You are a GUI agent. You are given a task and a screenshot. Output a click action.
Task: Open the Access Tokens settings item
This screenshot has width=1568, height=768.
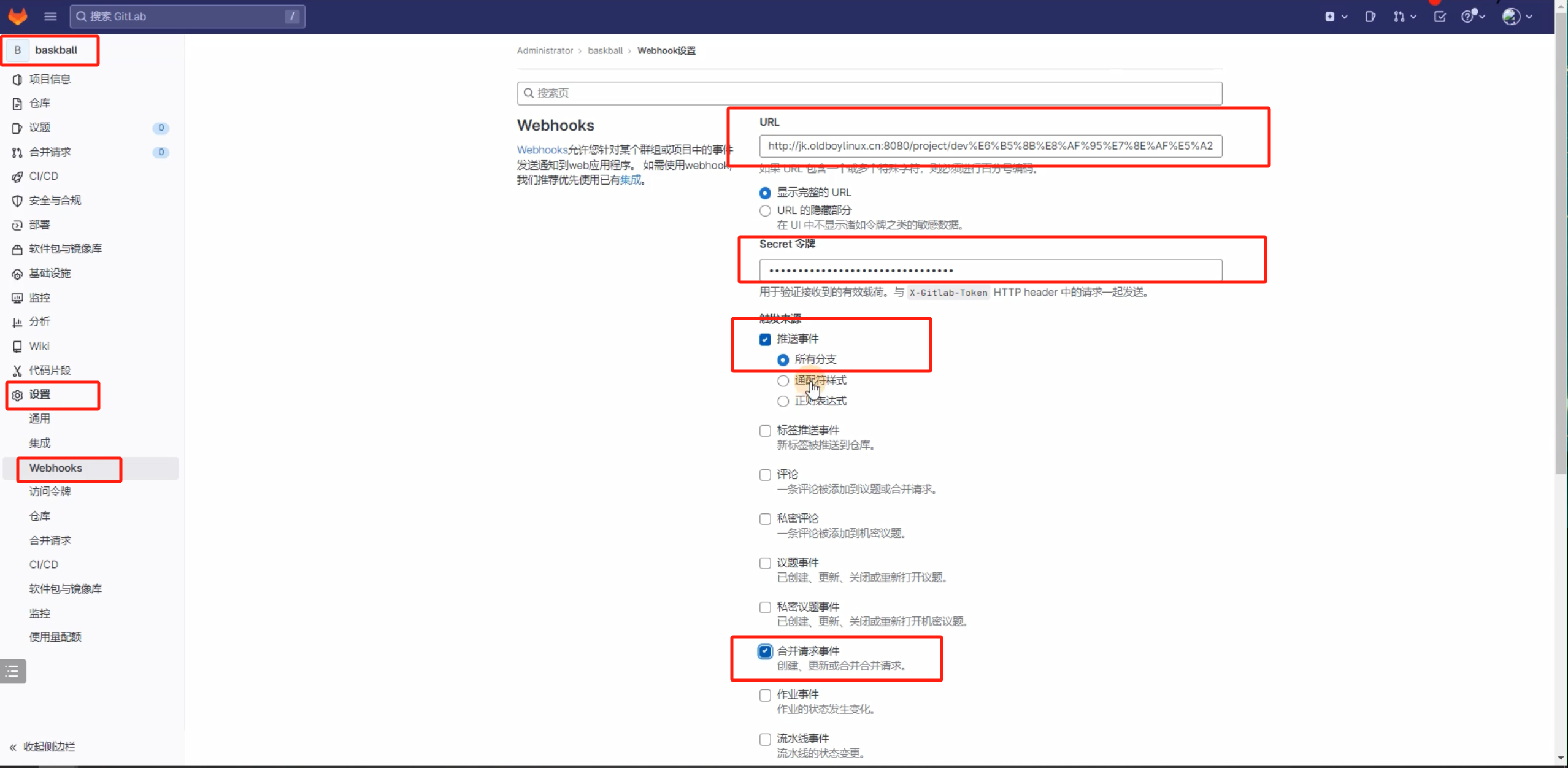[50, 491]
